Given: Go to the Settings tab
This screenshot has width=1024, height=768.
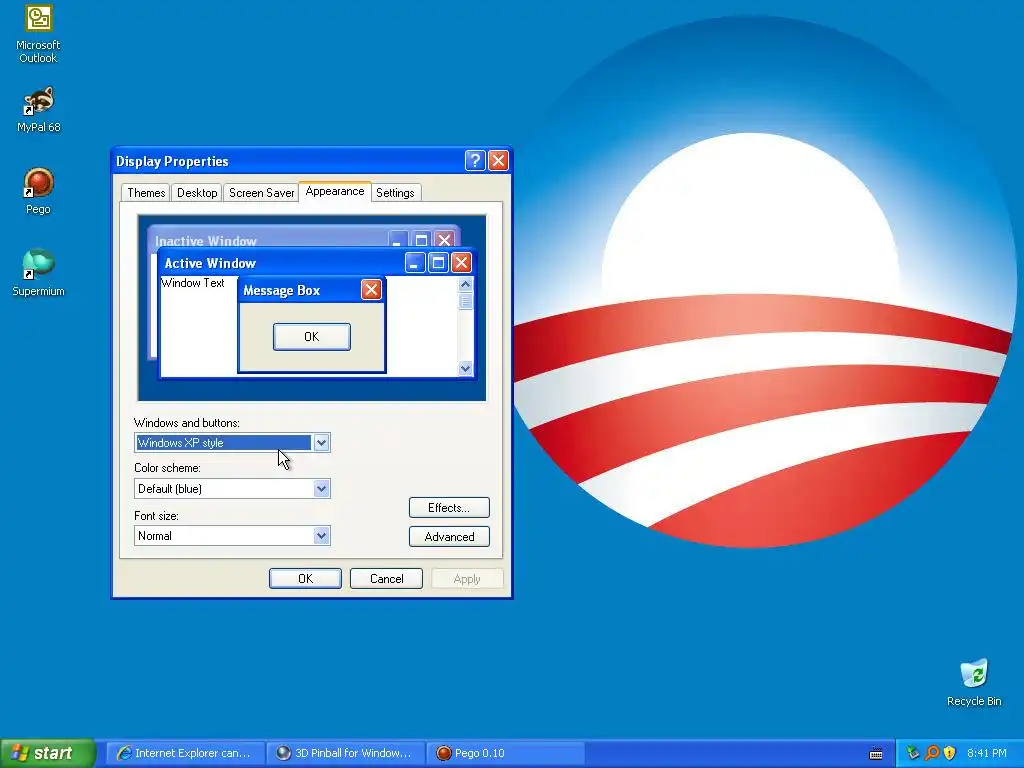Looking at the screenshot, I should [x=395, y=193].
